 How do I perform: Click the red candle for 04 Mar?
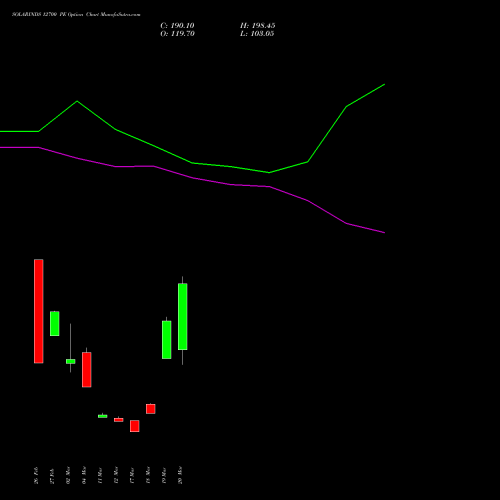tap(87, 370)
